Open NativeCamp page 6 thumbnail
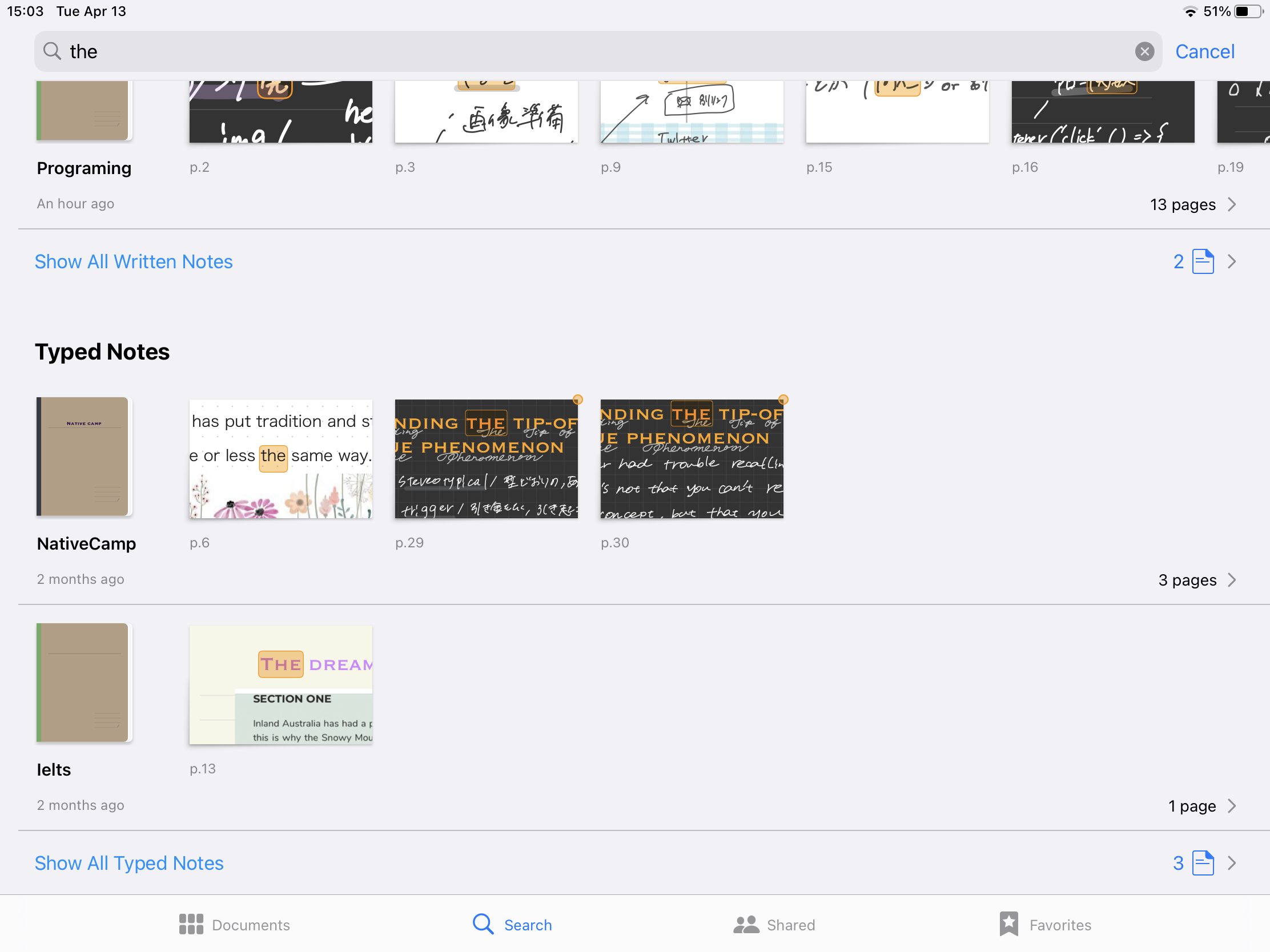1270x952 pixels. point(281,459)
